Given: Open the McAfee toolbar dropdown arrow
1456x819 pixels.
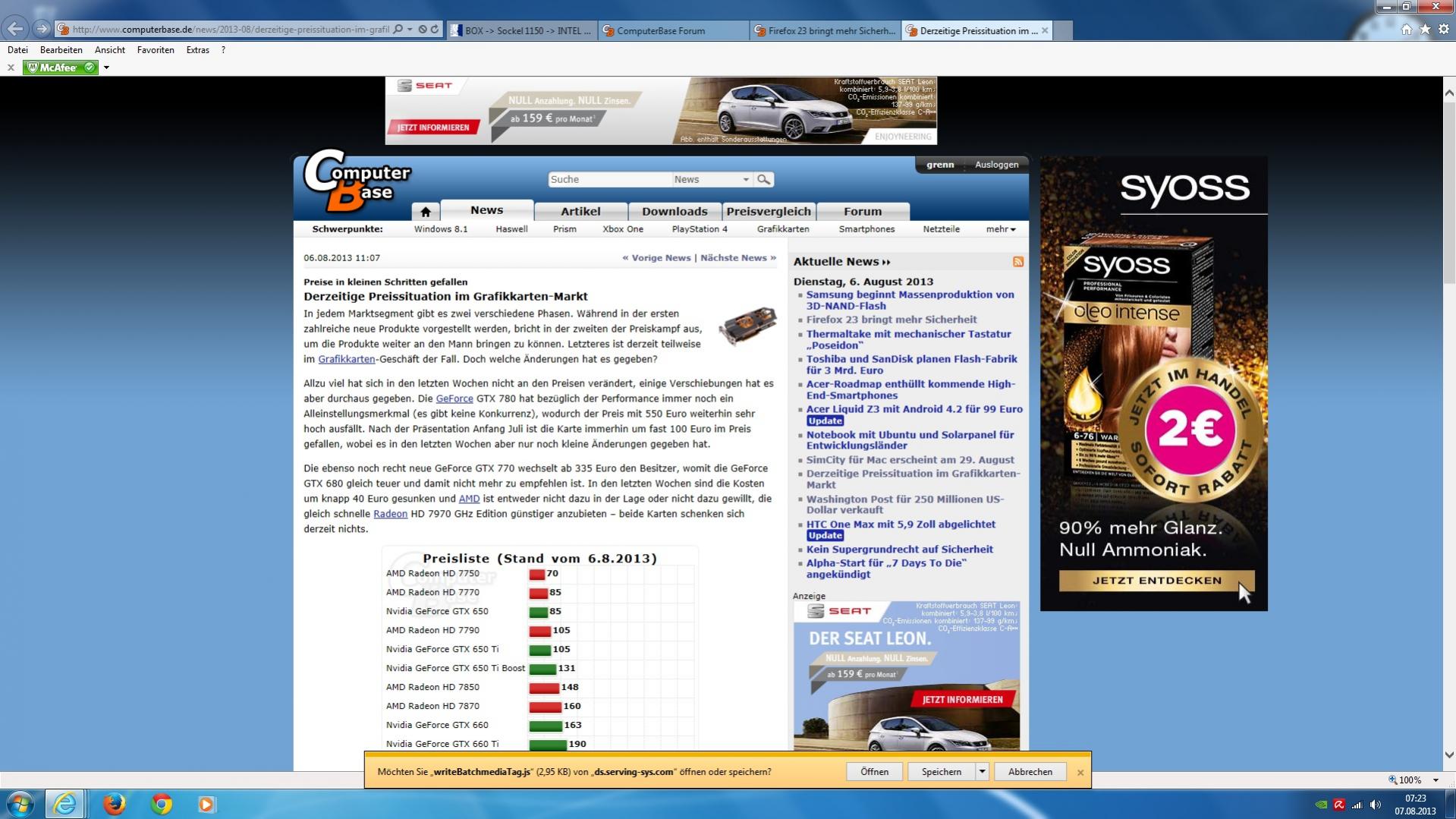Looking at the screenshot, I should (106, 68).
